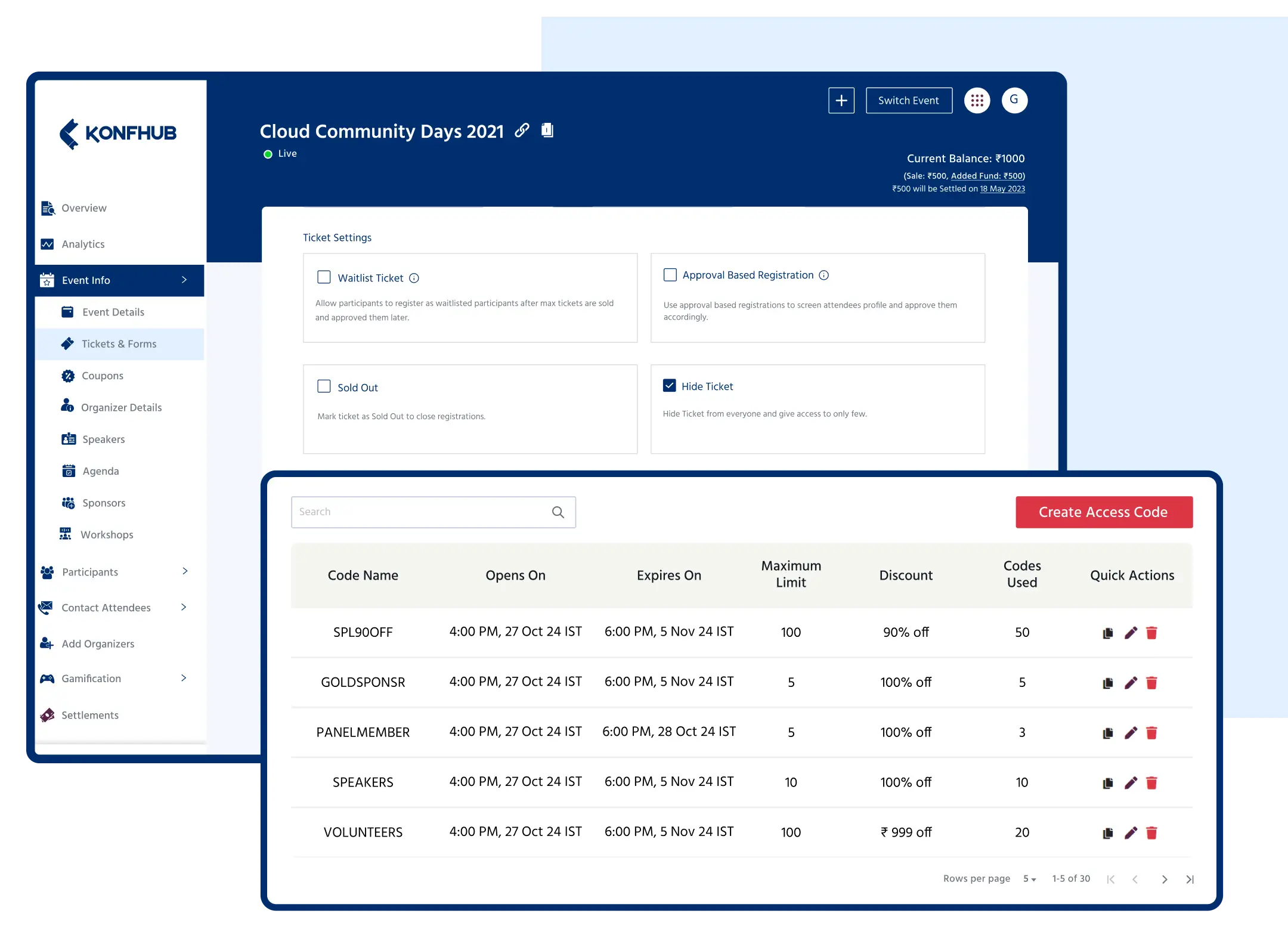Click the '₹ 999 off' discount value
The image size is (1288, 935).
tap(906, 832)
